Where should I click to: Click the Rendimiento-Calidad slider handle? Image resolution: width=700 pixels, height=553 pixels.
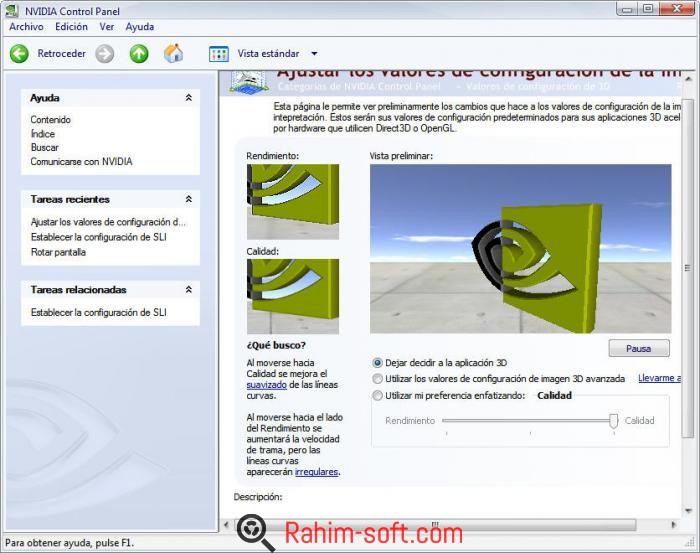point(614,421)
